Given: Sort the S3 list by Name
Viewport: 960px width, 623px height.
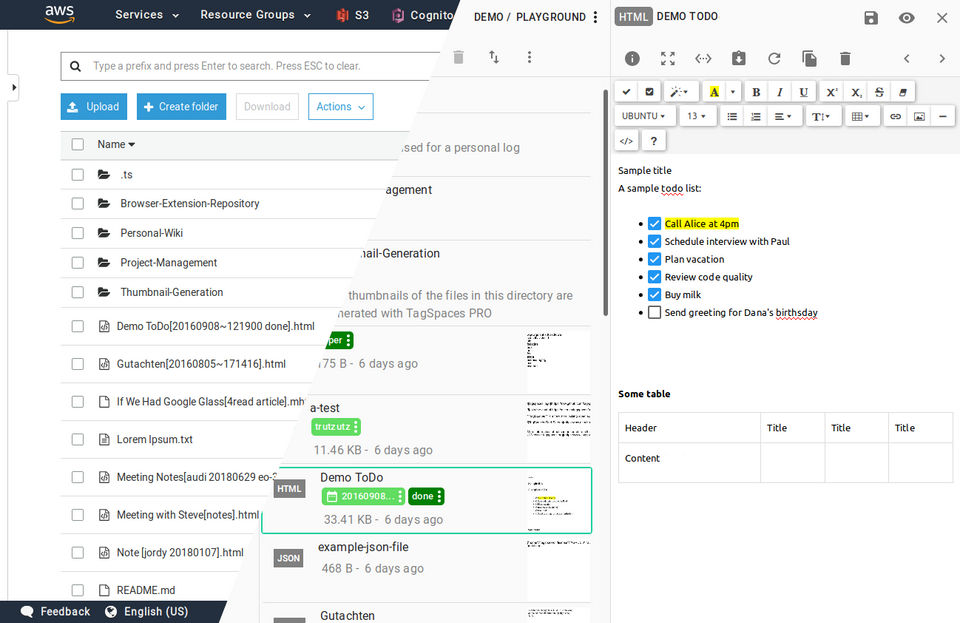Looking at the screenshot, I should click(x=116, y=144).
